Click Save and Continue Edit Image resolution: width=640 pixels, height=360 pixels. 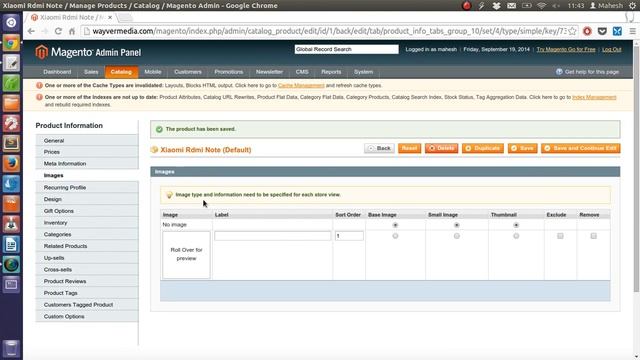click(580, 149)
